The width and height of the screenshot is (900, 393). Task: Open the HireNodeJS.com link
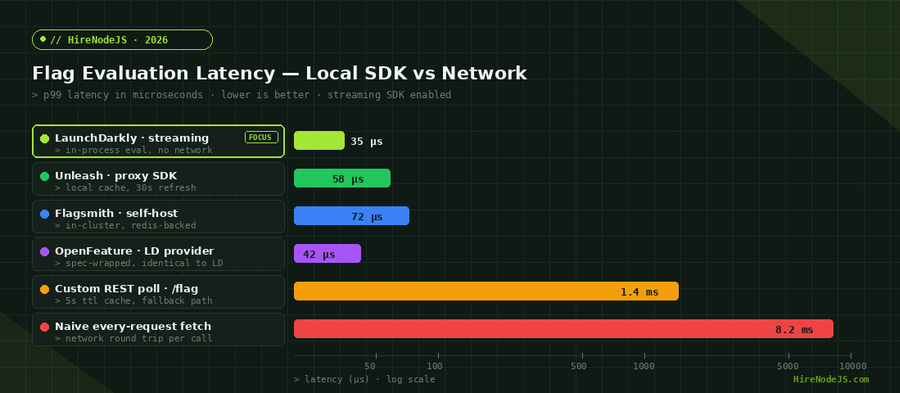pos(831,379)
